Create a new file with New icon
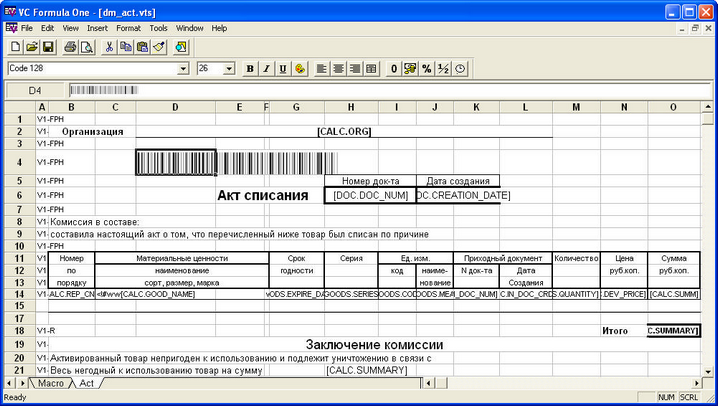This screenshot has height=406, width=718. (15, 47)
